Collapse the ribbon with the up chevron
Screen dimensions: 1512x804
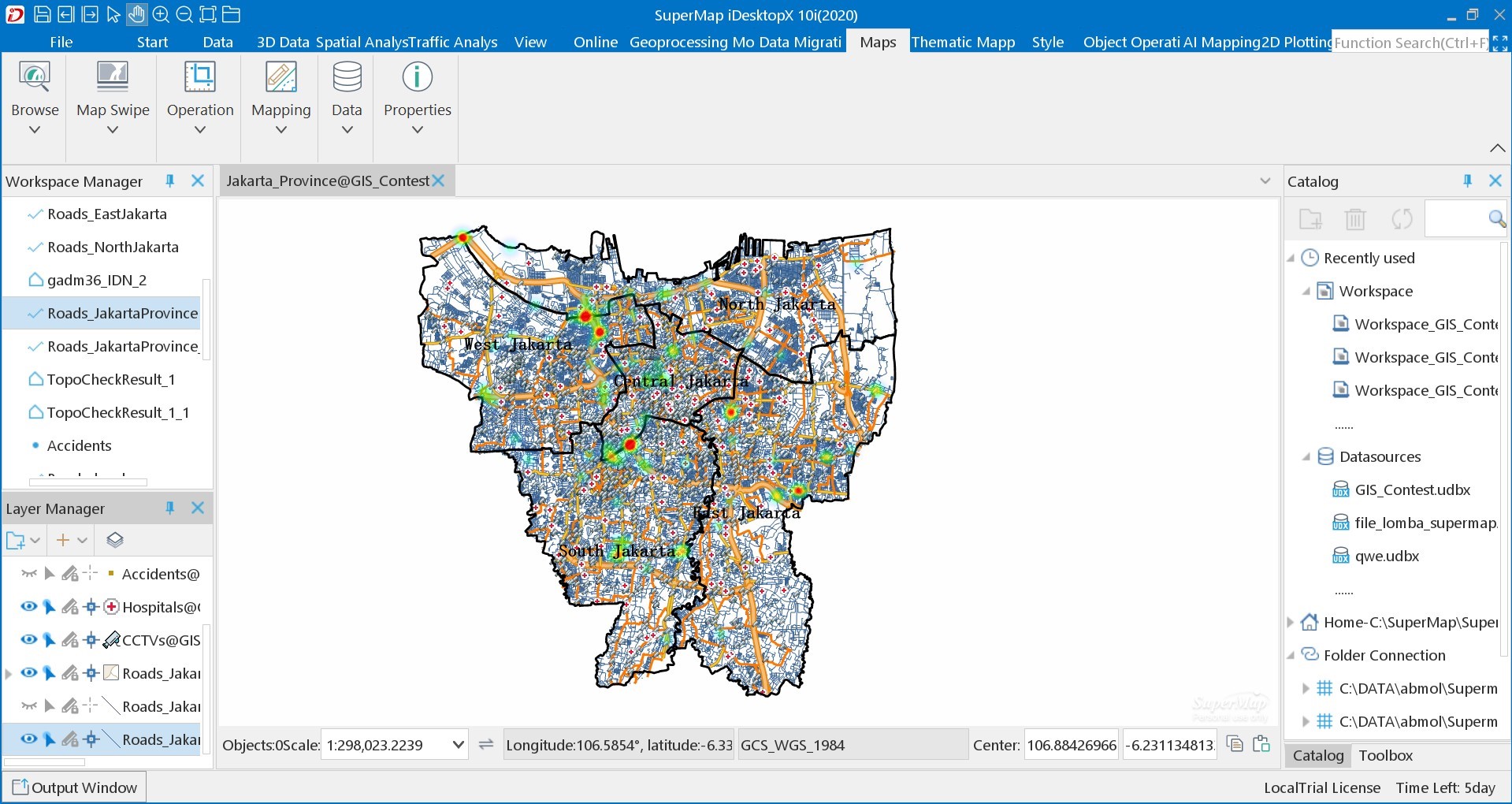(1498, 148)
